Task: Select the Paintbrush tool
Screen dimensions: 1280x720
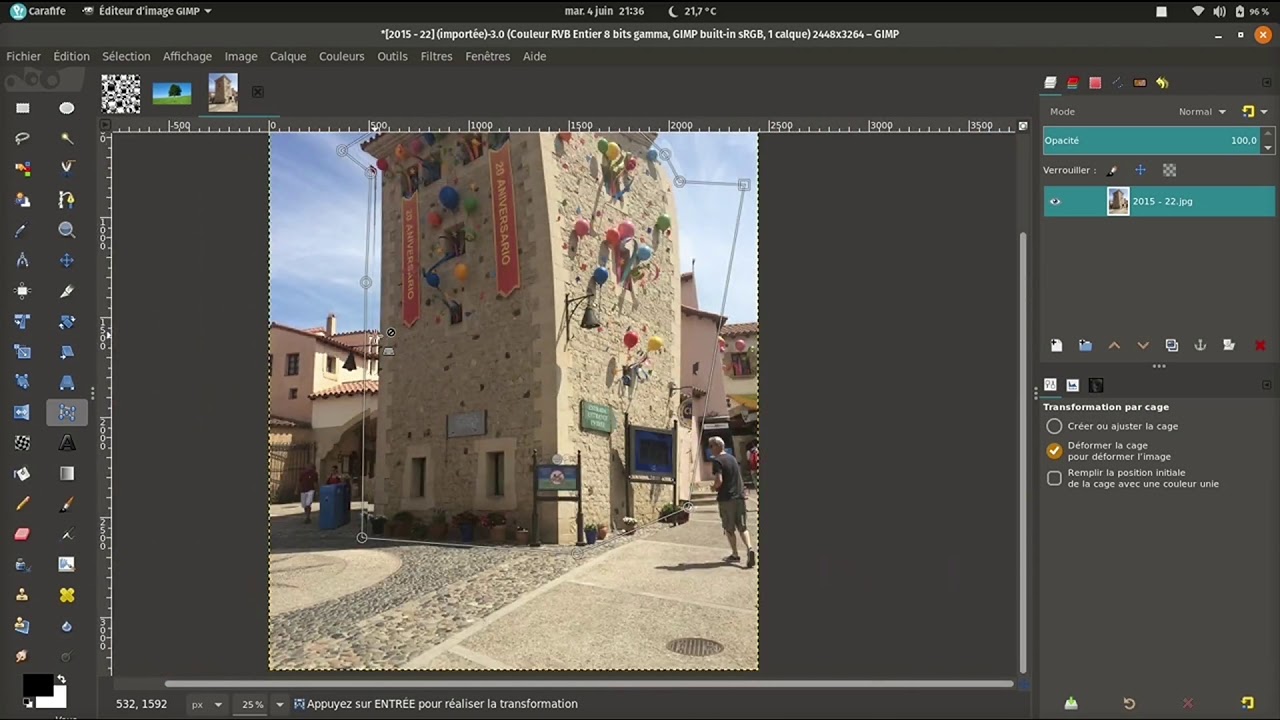Action: coord(67,504)
